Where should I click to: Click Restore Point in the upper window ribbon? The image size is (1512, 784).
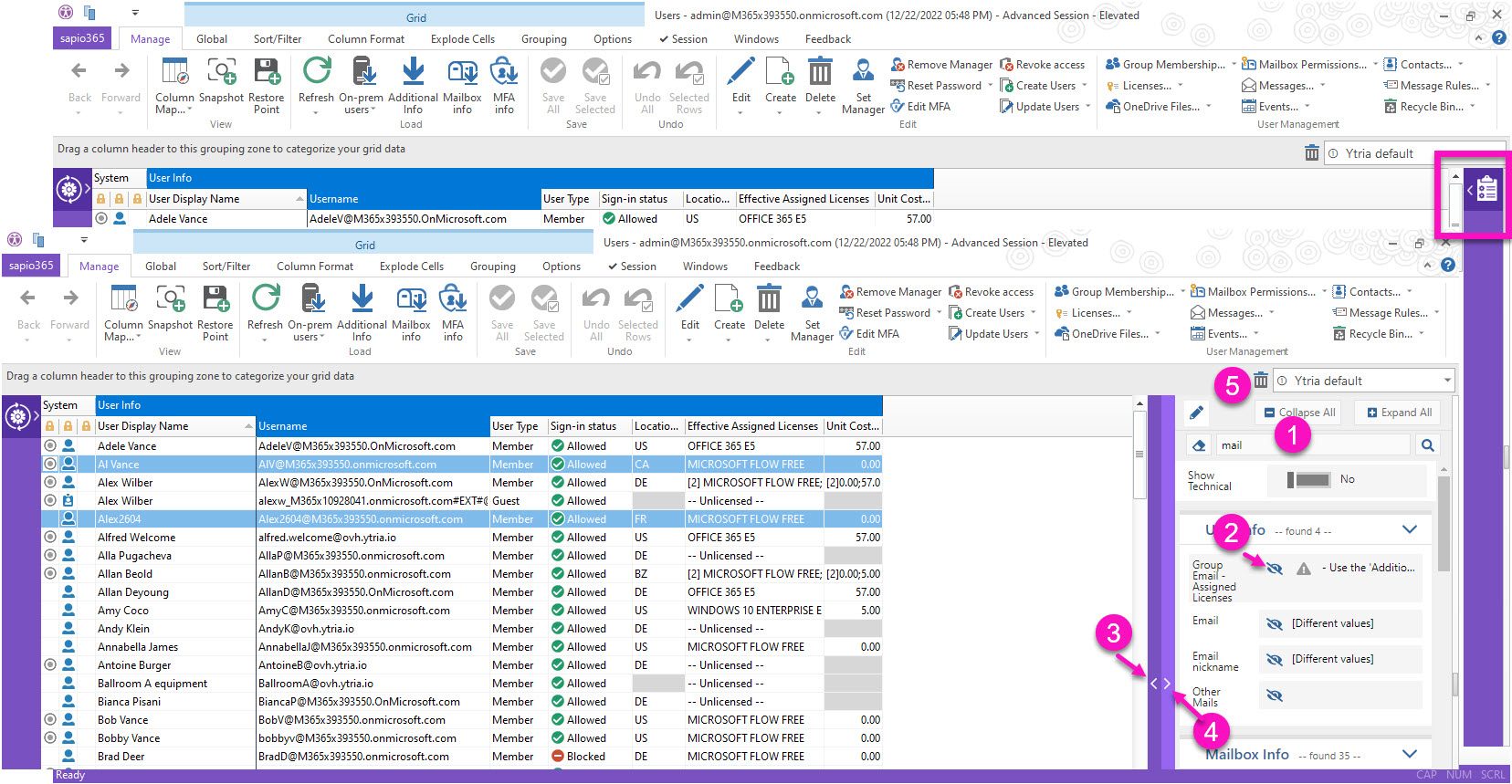point(267,86)
